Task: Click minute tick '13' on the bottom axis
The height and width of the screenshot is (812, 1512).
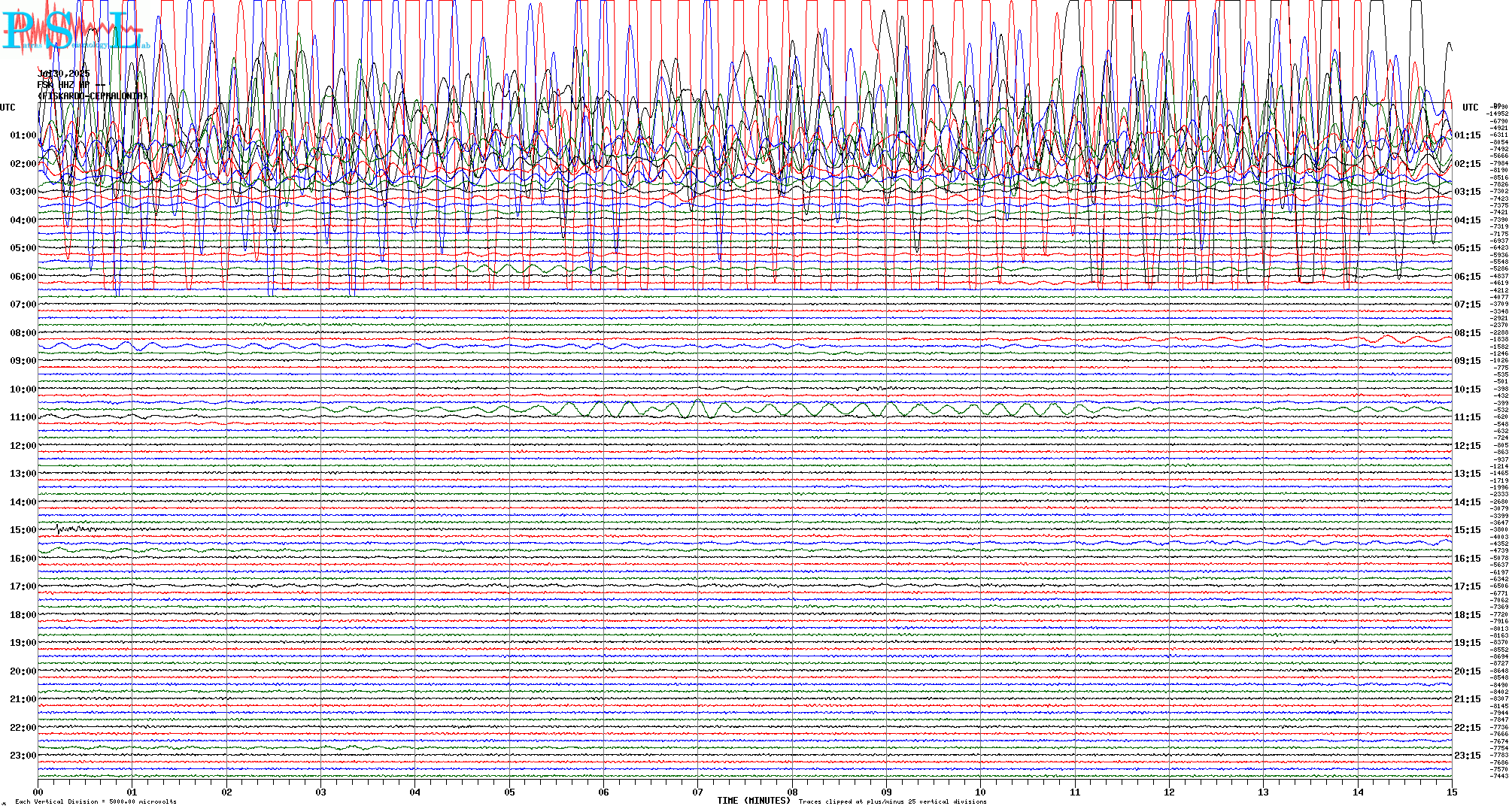Action: click(x=1264, y=792)
